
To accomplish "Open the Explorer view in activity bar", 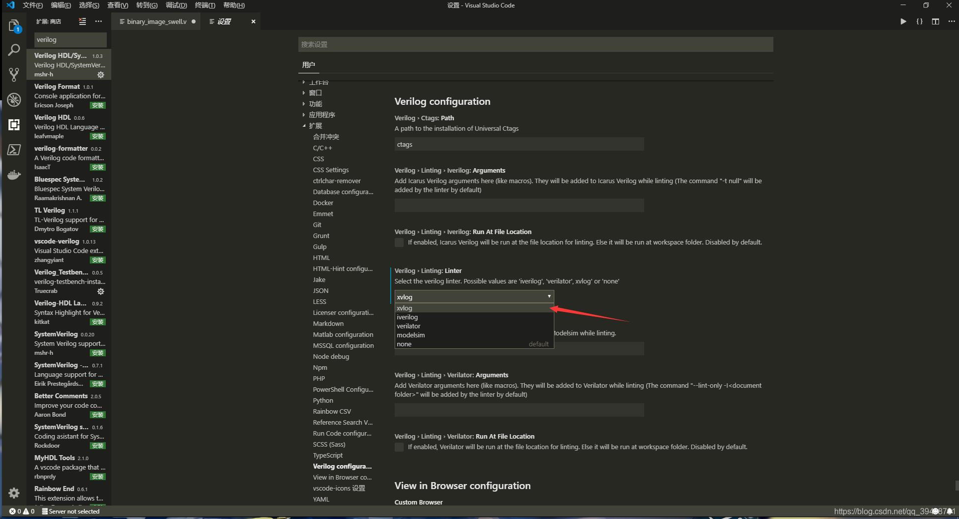I will (14, 26).
